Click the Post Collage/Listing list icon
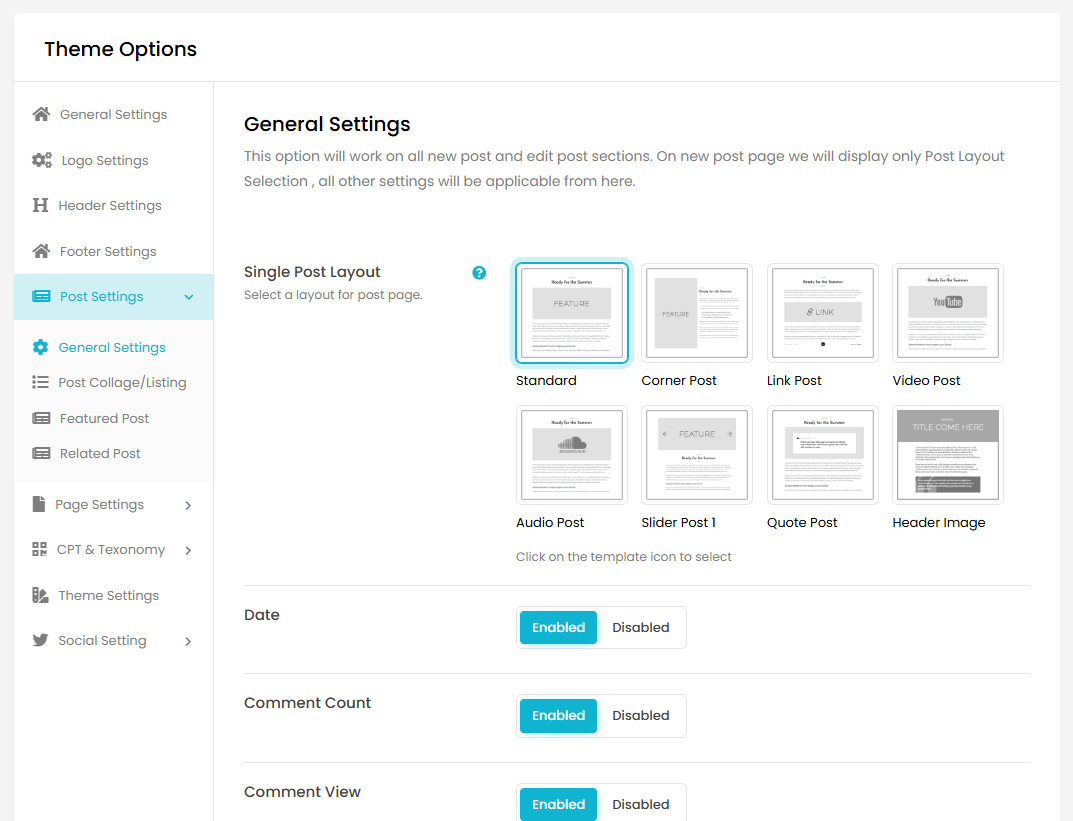Screen dimensions: 1073x821 click(41, 382)
